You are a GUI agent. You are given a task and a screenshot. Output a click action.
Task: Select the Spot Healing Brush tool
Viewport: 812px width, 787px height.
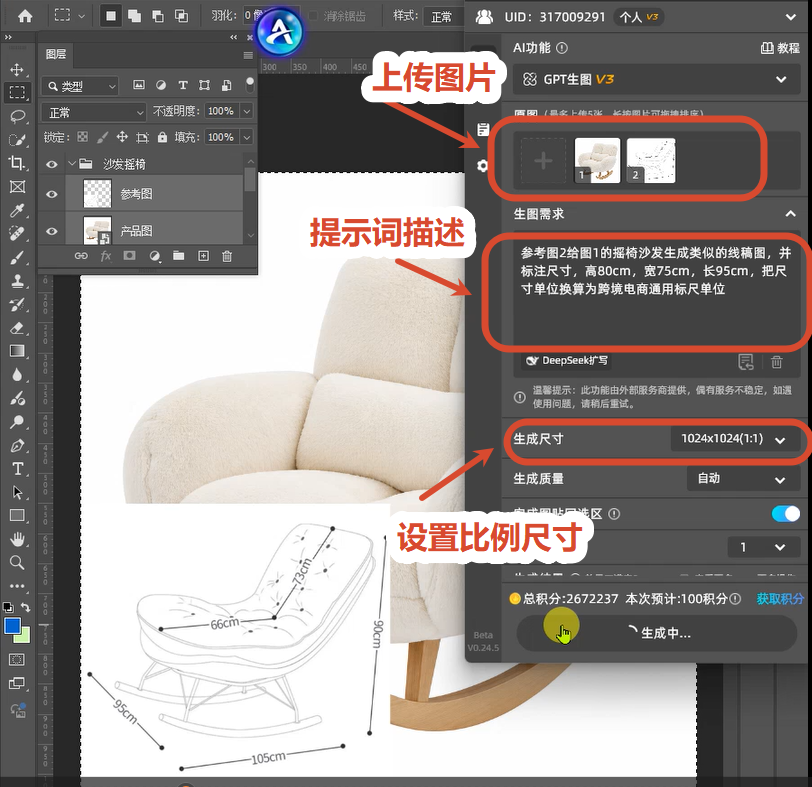[17, 234]
